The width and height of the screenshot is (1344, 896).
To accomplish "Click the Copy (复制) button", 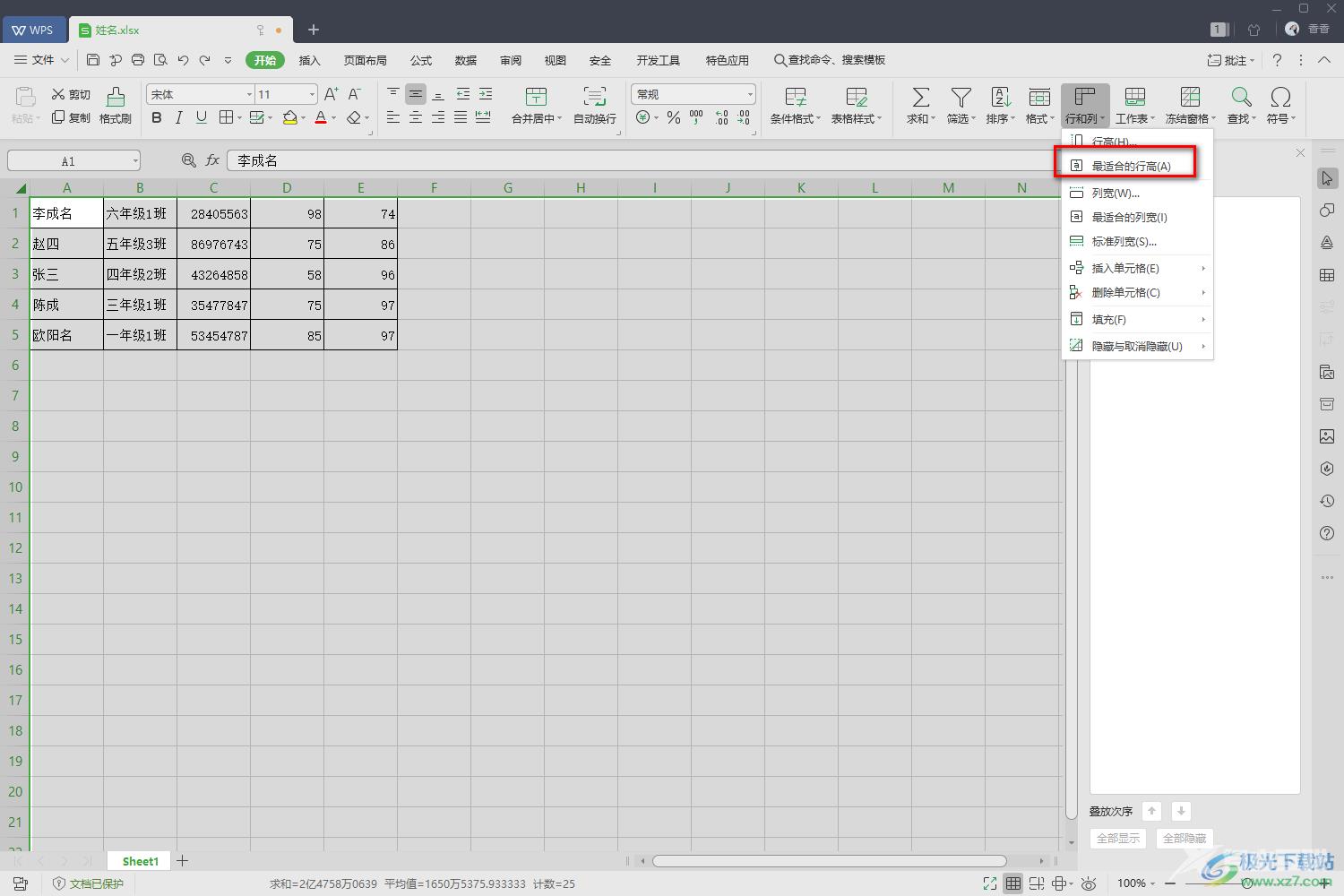I will pyautogui.click(x=71, y=117).
